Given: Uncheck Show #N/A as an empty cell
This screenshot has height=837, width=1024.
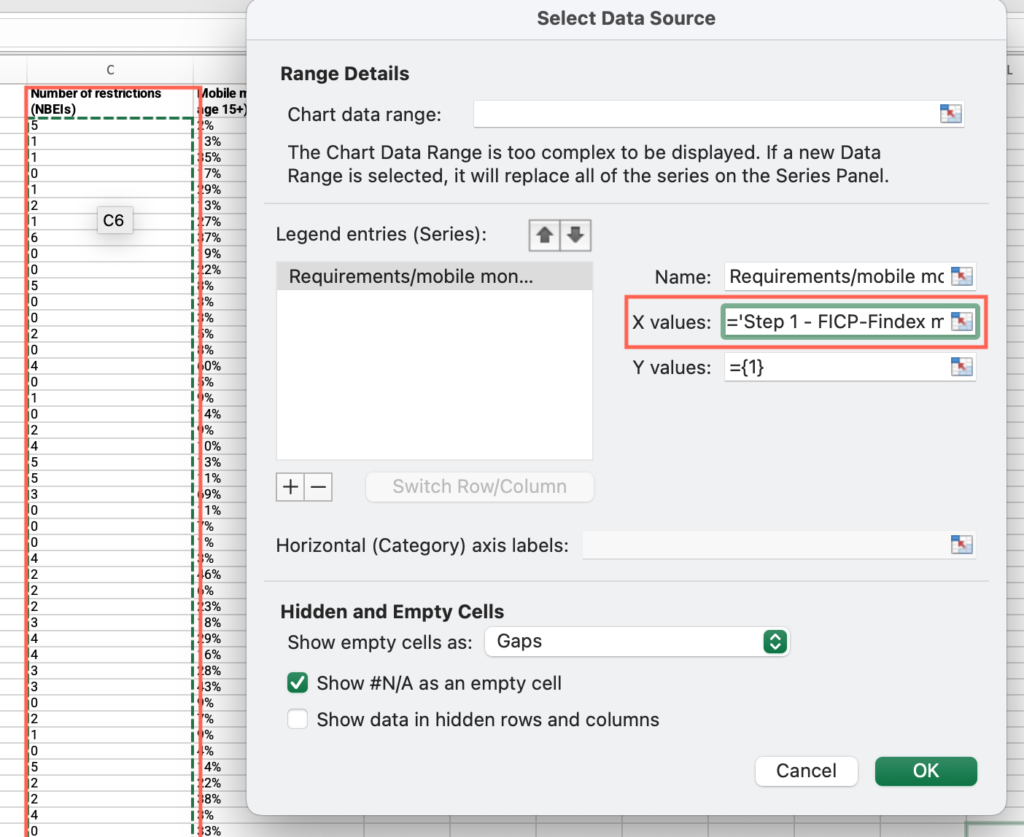Looking at the screenshot, I should (x=298, y=683).
